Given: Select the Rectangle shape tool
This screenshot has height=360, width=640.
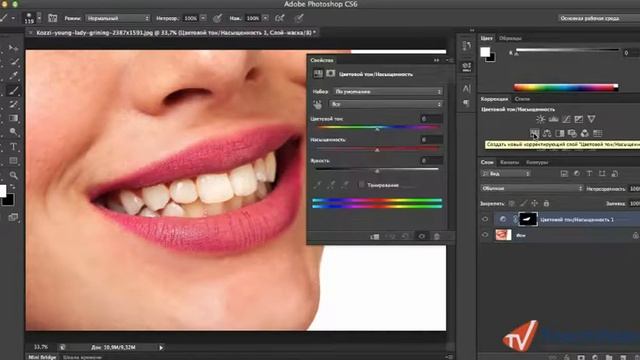Looking at the screenshot, I should (x=13, y=161).
